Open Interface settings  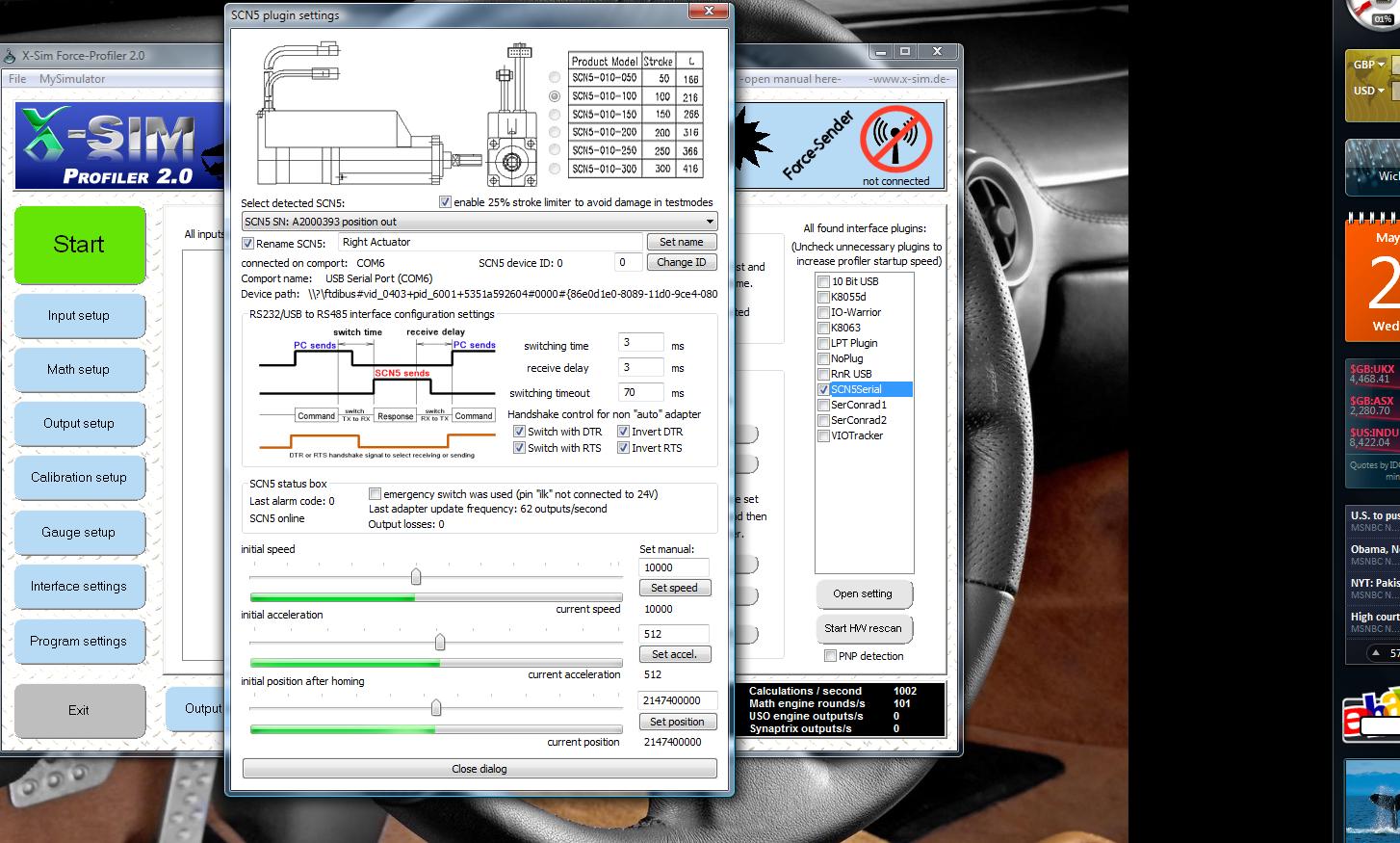pyautogui.click(x=79, y=587)
